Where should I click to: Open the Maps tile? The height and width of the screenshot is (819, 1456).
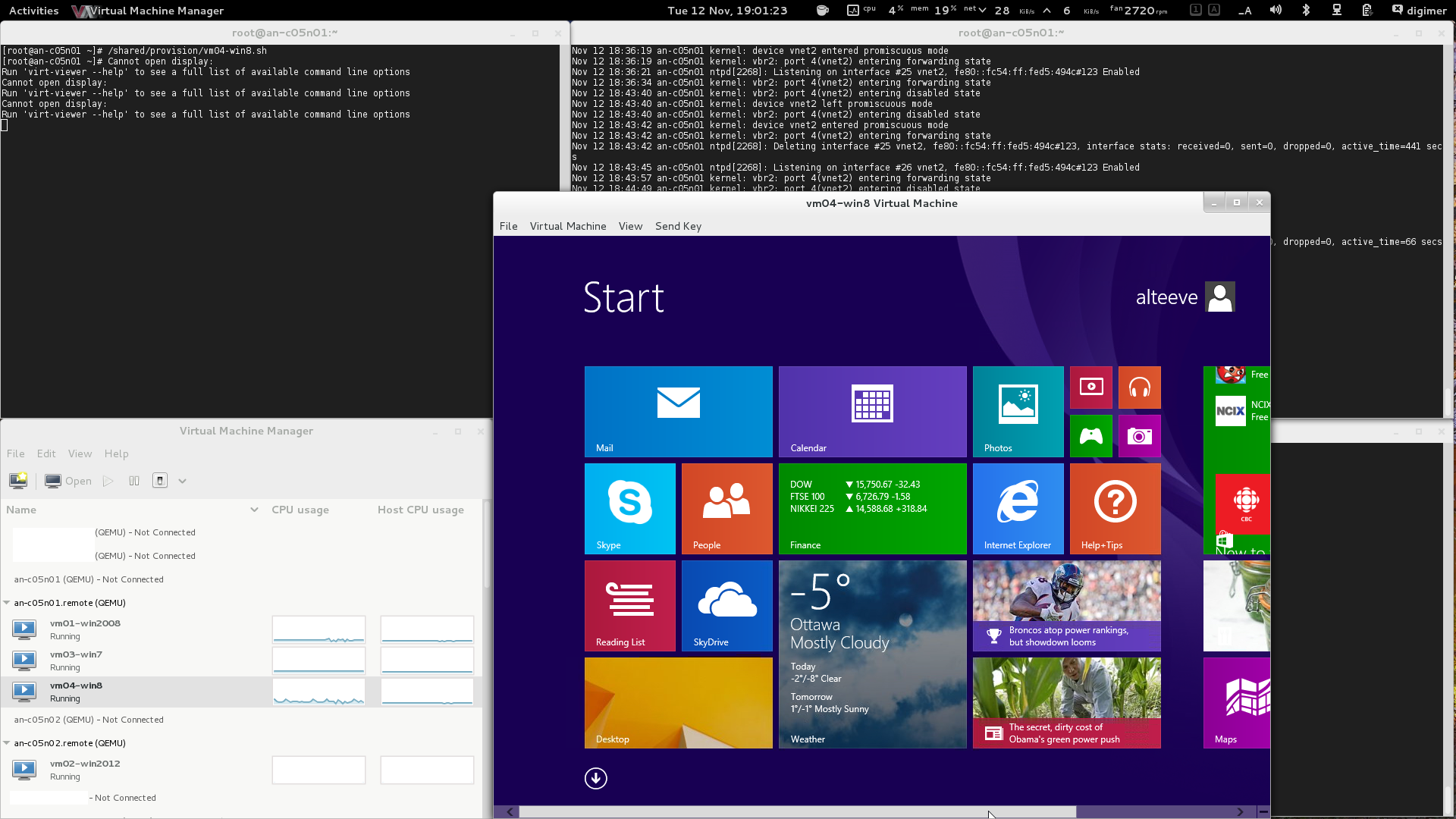click(x=1236, y=703)
